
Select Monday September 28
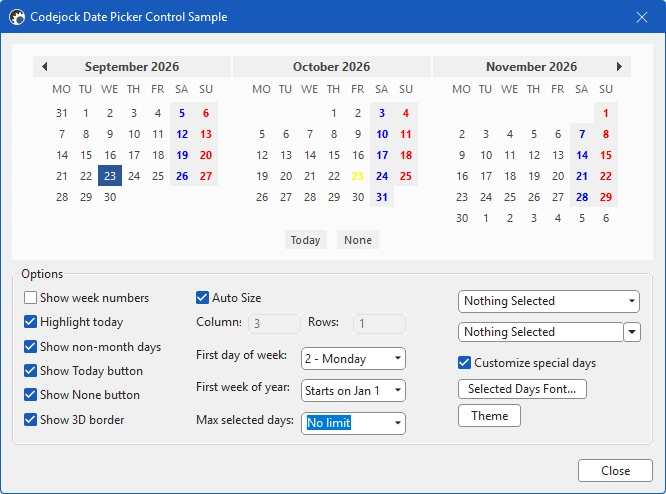62,197
